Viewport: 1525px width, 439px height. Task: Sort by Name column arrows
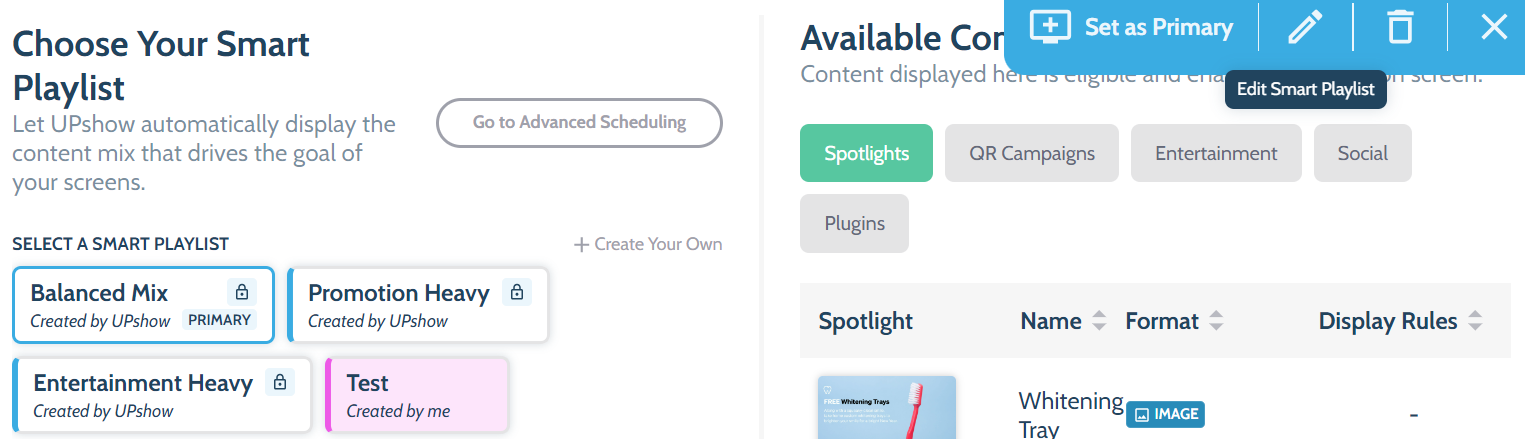click(x=1099, y=321)
